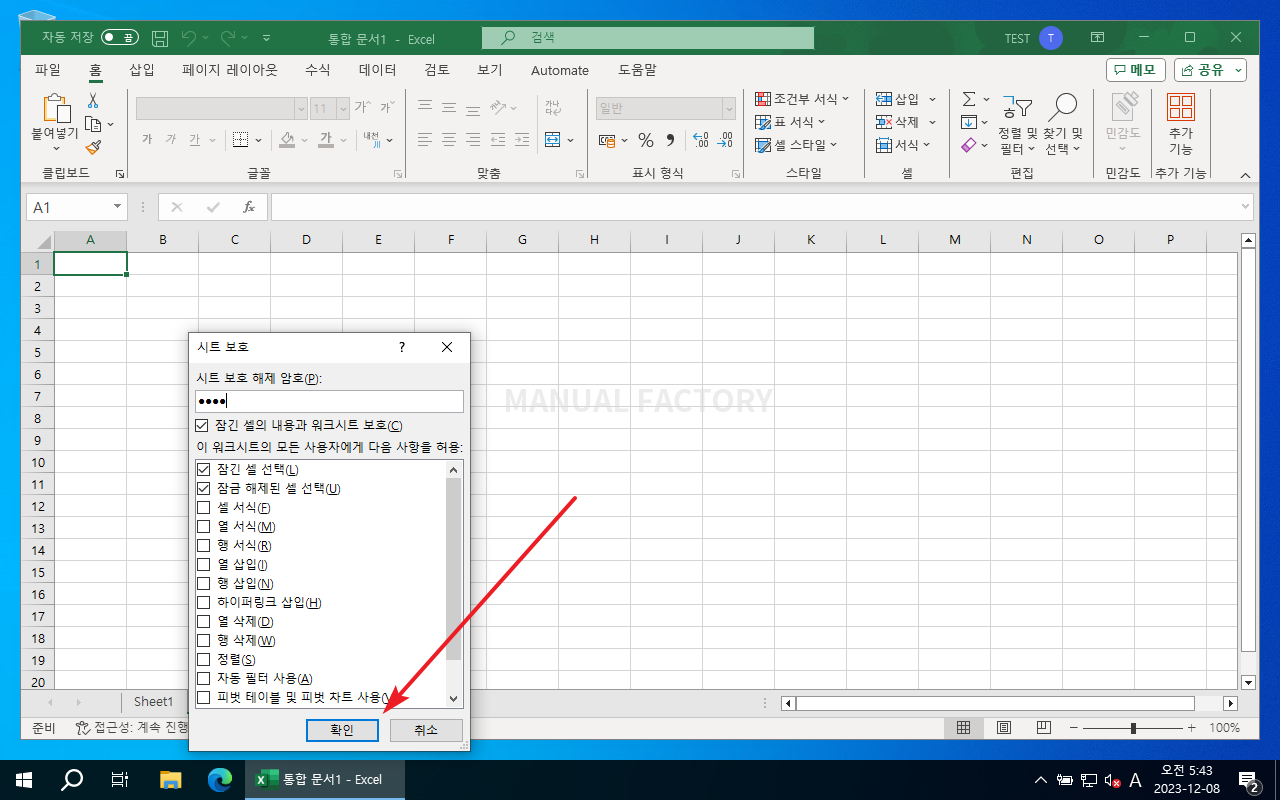Click the 메모 (Comments) button
Image resolution: width=1280 pixels, height=800 pixels.
click(x=1136, y=70)
